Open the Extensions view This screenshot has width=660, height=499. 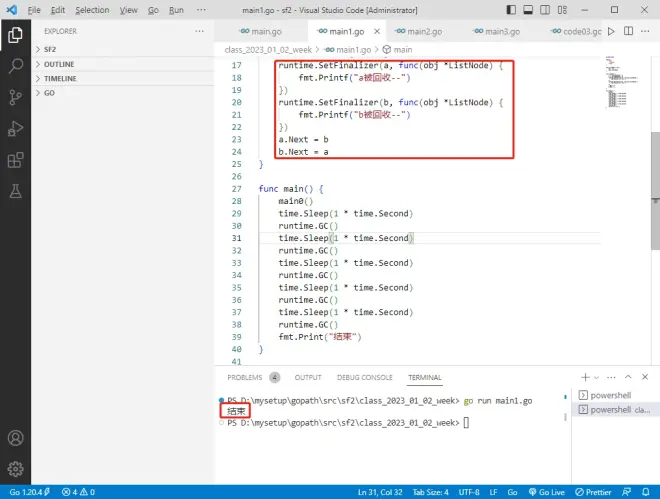pyautogui.click(x=15, y=160)
